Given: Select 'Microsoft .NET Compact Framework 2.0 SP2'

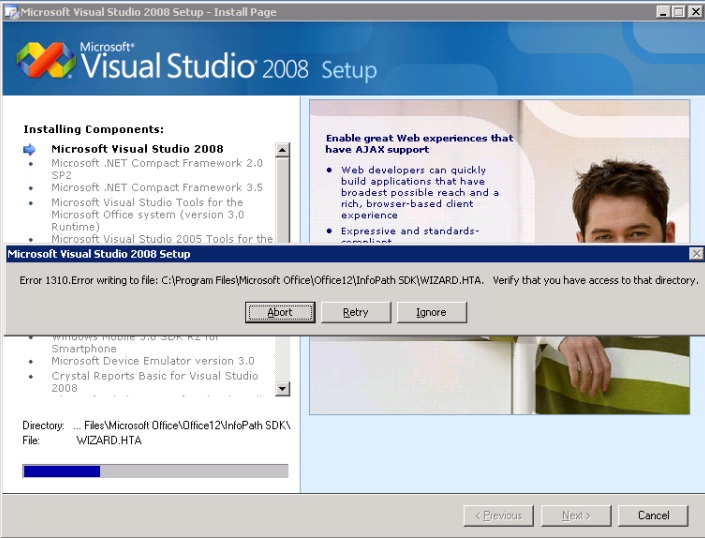Looking at the screenshot, I should point(156,169).
